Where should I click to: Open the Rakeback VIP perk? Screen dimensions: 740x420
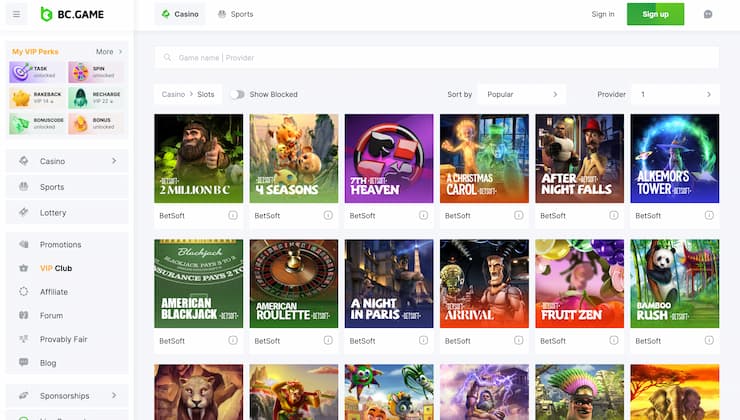[37, 98]
